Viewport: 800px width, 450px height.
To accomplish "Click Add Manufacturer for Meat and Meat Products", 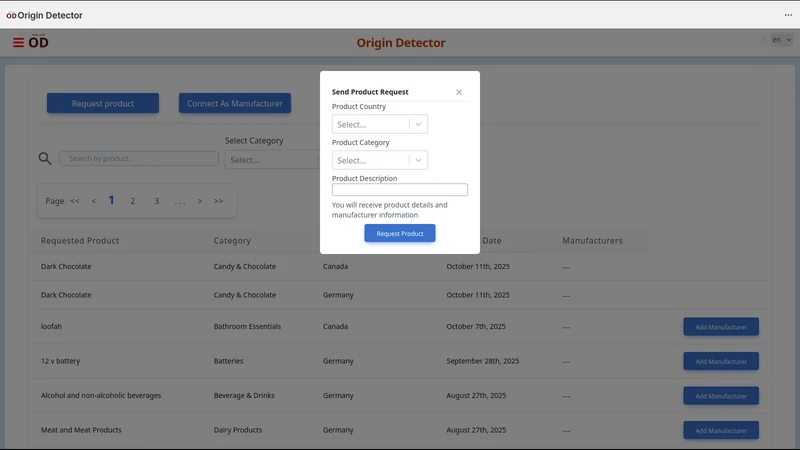I will coord(721,430).
